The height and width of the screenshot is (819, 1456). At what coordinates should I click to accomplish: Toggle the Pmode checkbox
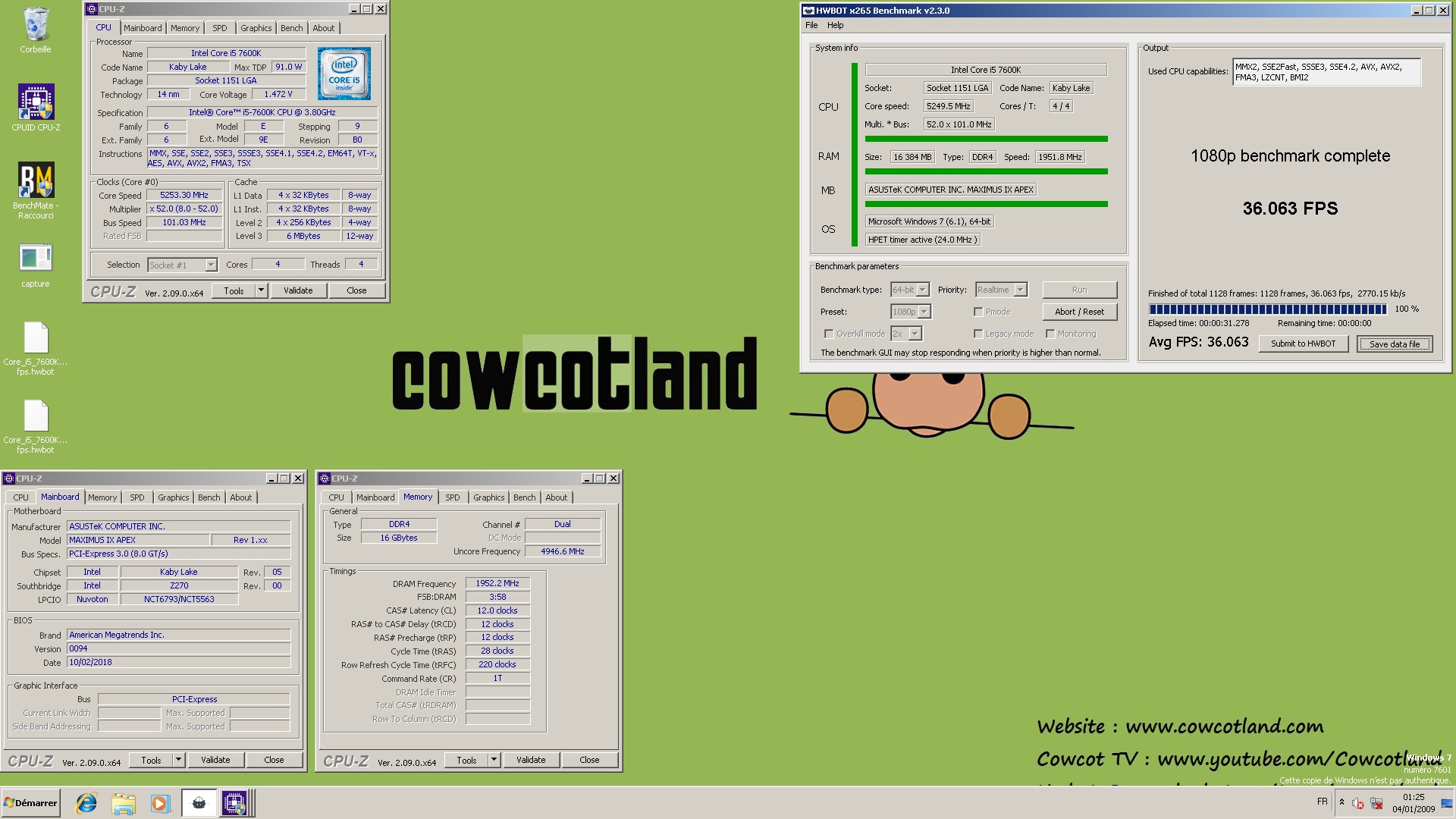[978, 312]
